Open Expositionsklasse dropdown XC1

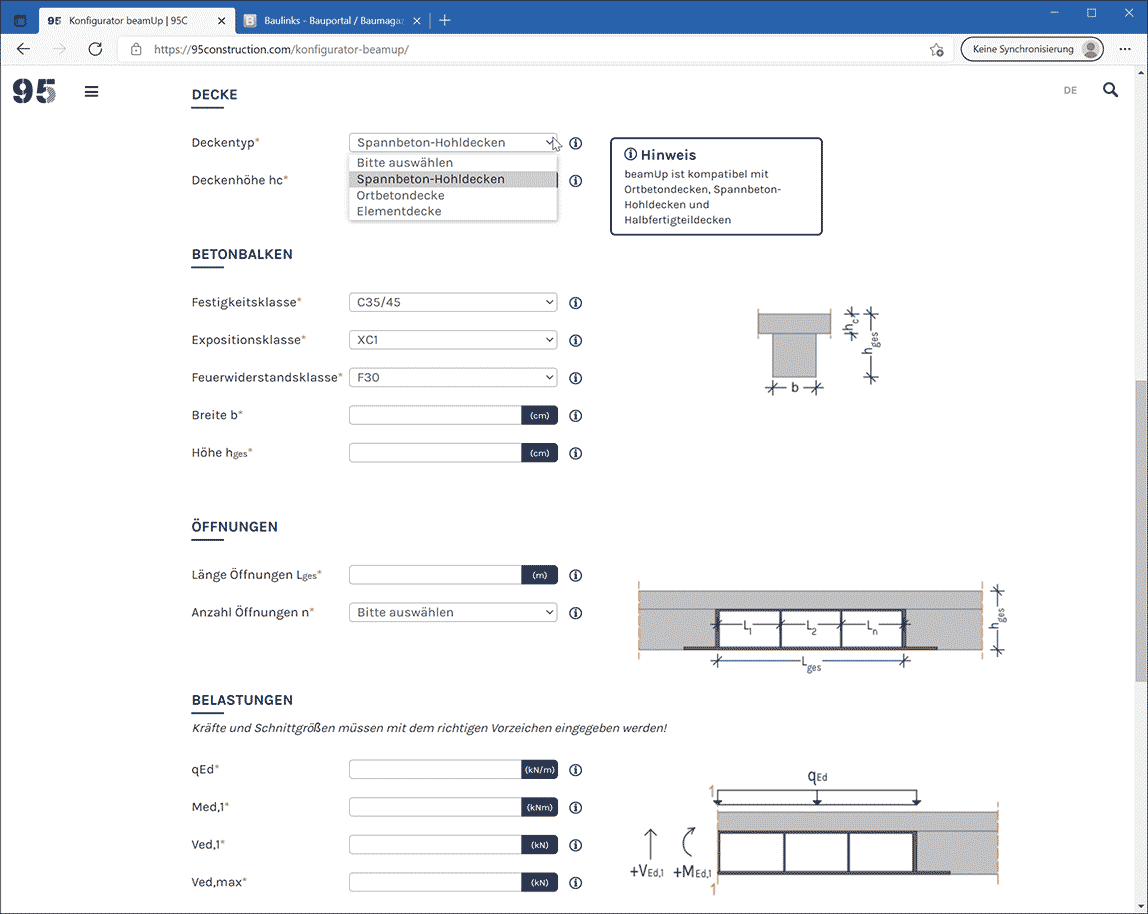[453, 340]
